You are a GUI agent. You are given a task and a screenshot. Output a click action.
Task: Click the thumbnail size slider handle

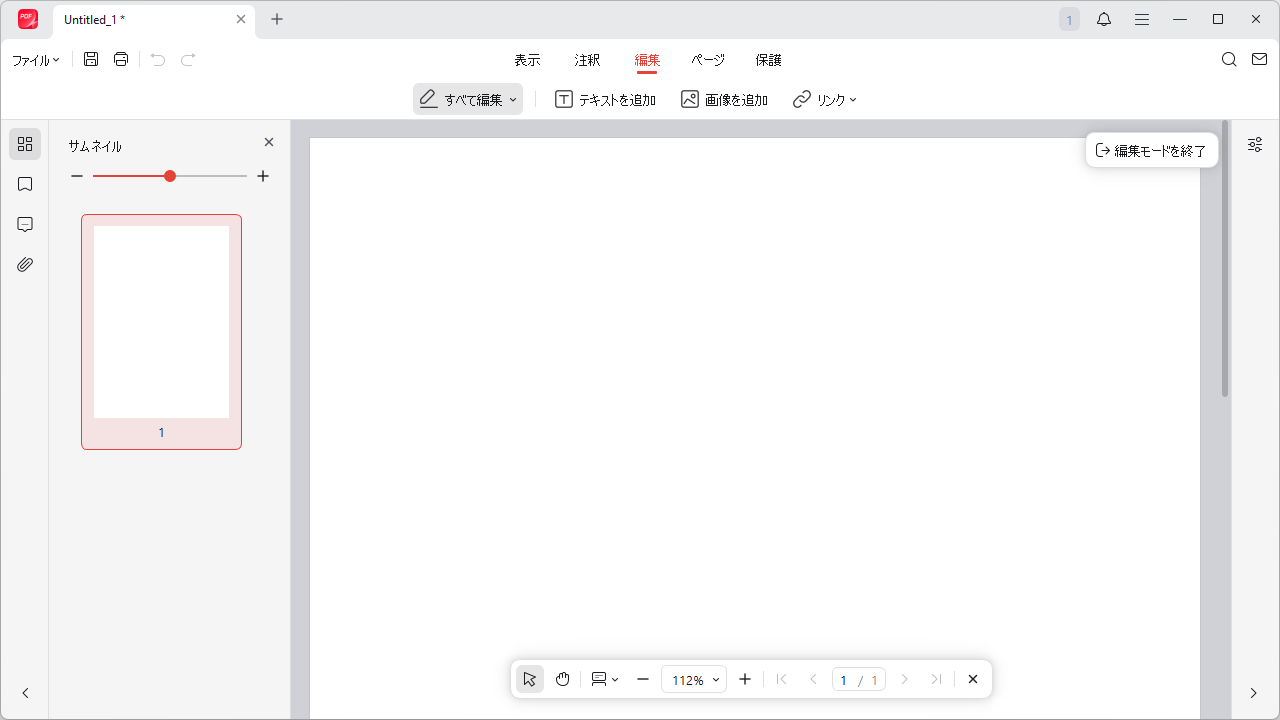[x=170, y=176]
